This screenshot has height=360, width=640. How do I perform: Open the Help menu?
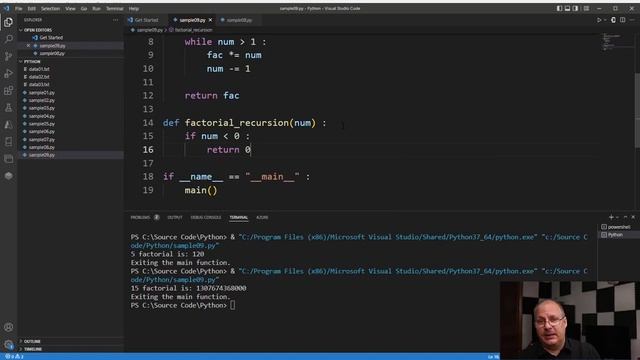pos(134,8)
